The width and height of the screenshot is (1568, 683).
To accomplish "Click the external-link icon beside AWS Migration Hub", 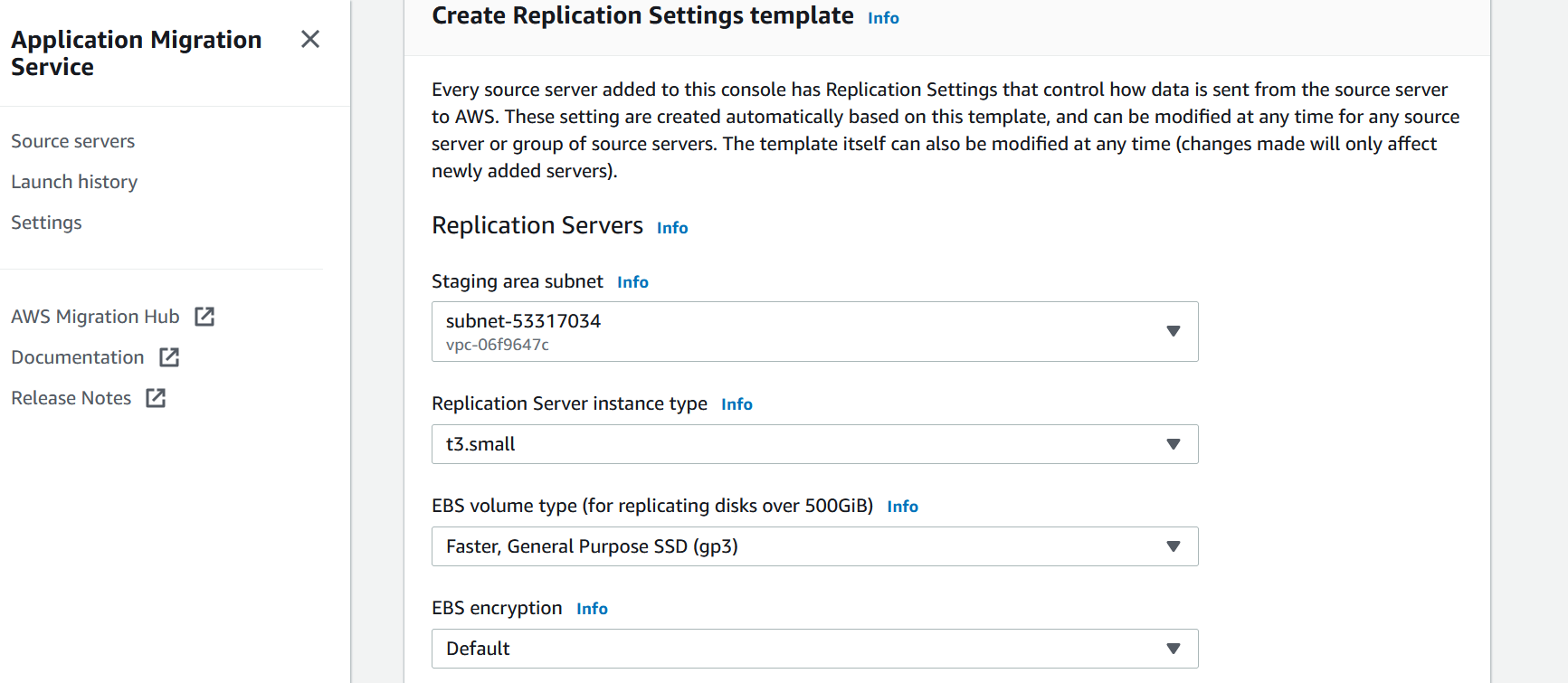I will click(204, 317).
